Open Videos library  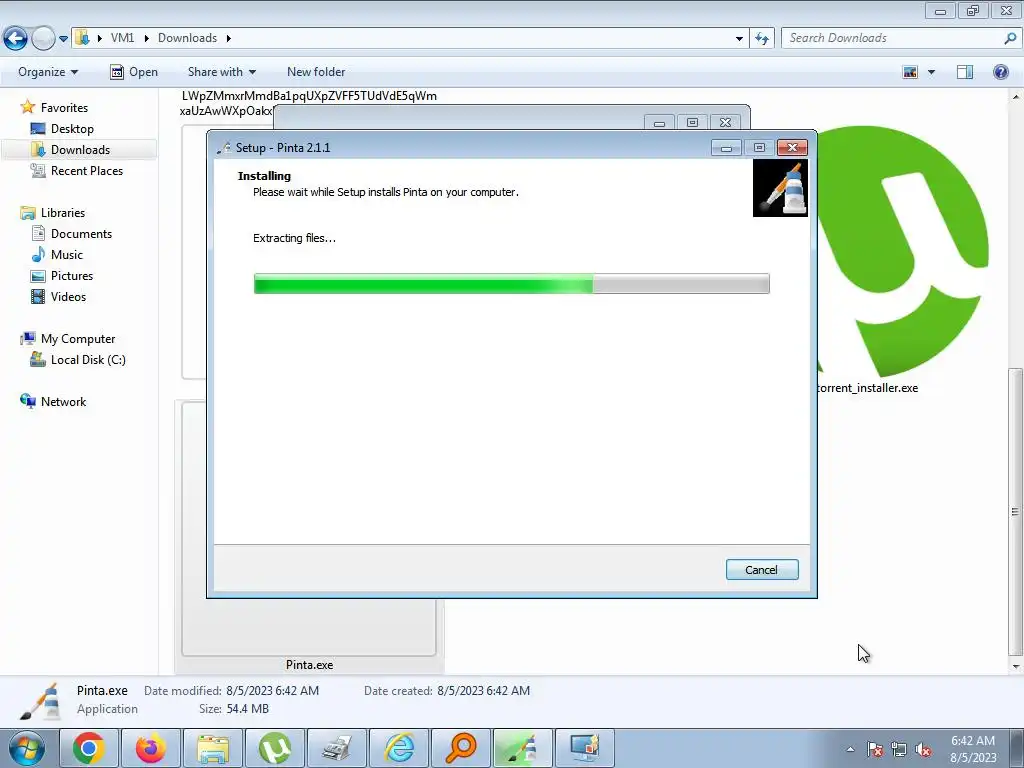[x=68, y=296]
